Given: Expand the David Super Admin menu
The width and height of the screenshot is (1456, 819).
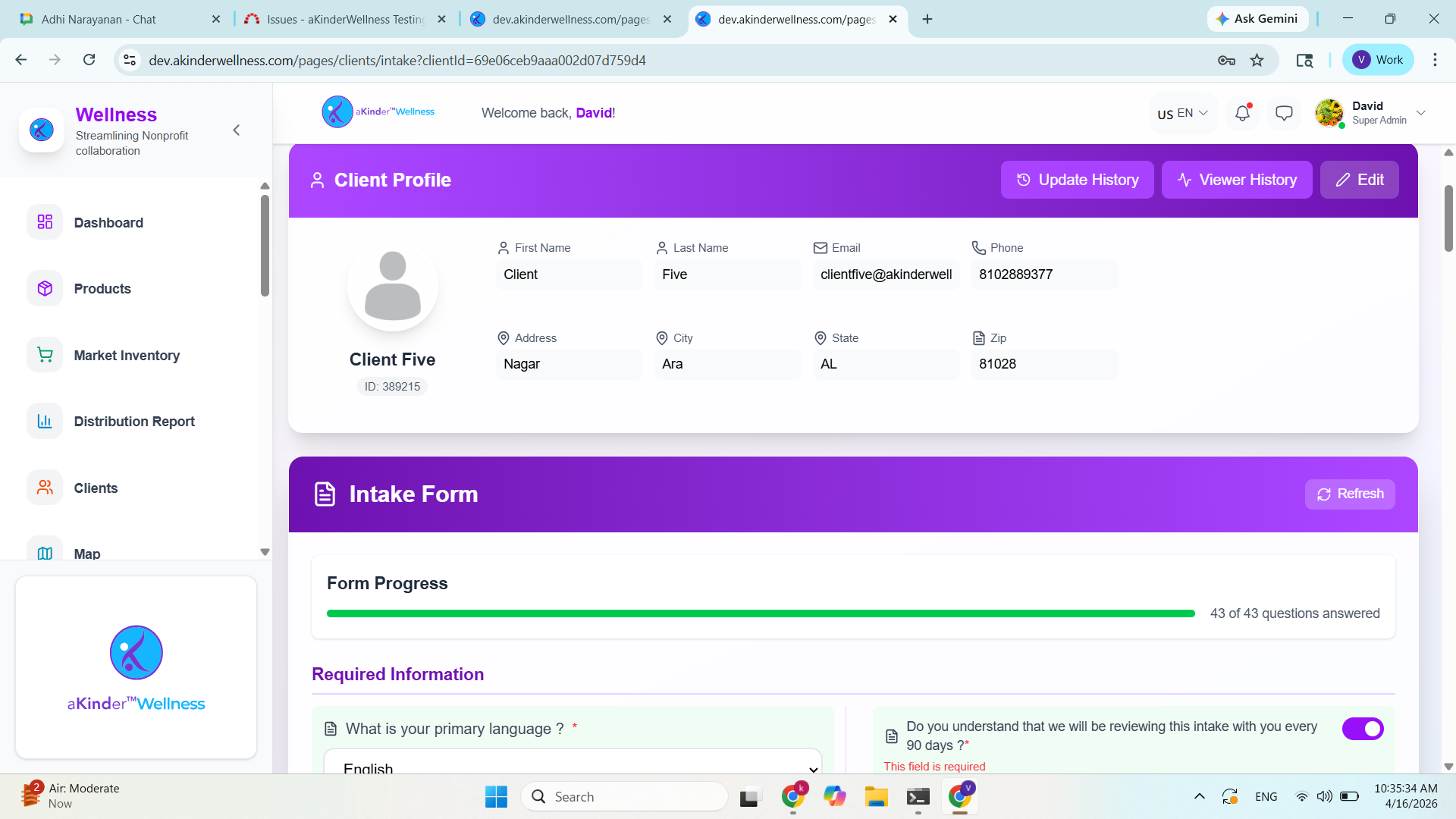Looking at the screenshot, I should (x=1421, y=113).
